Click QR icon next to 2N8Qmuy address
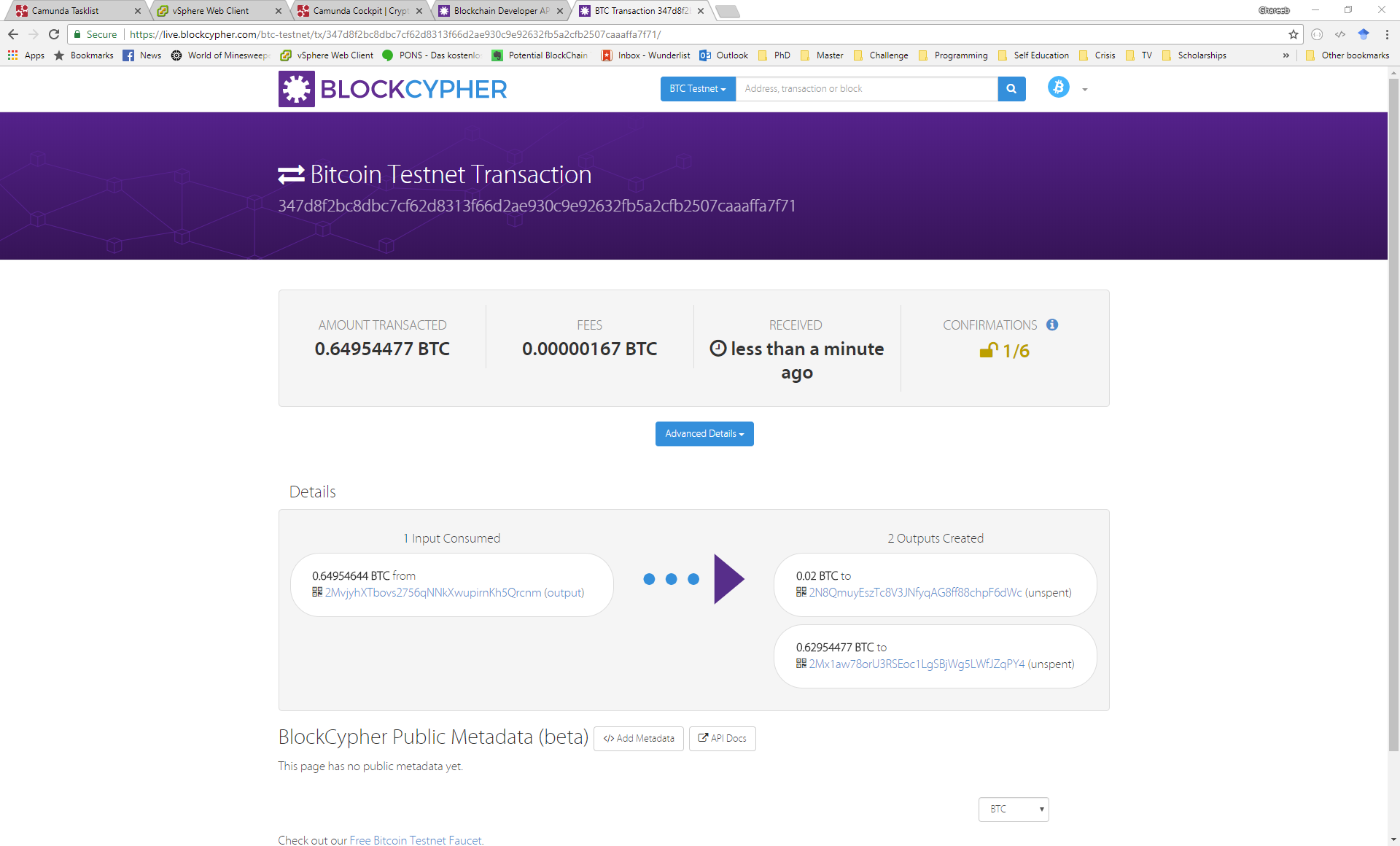1400x846 pixels. [801, 592]
